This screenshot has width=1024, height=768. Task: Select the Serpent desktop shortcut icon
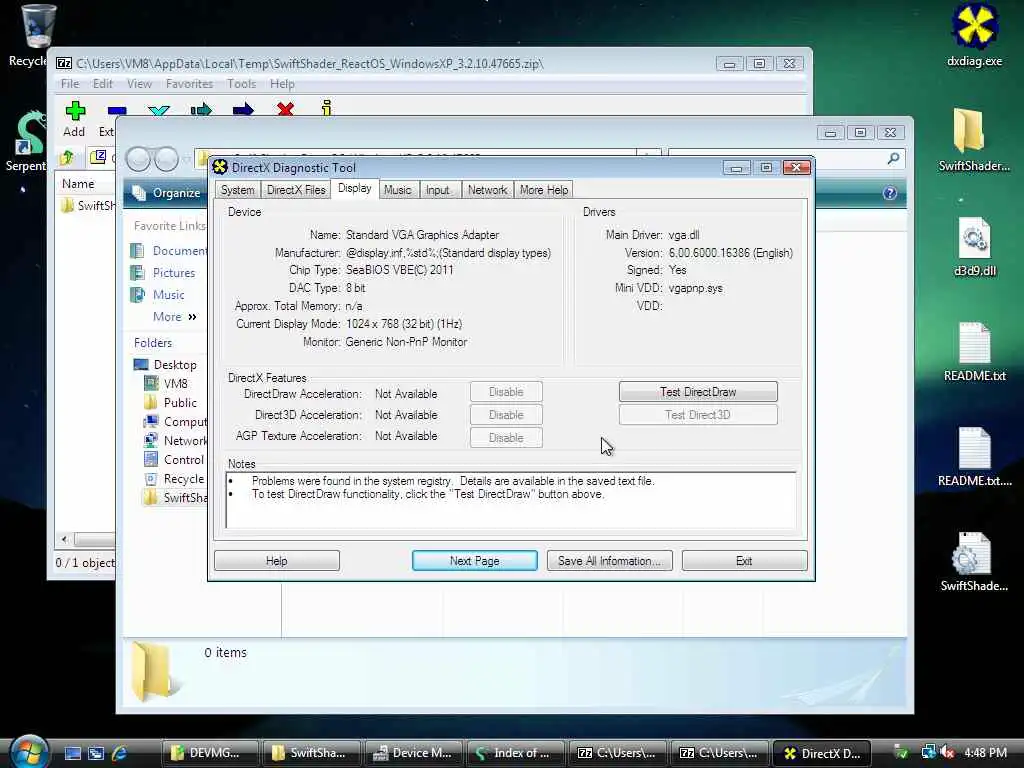pos(26,141)
